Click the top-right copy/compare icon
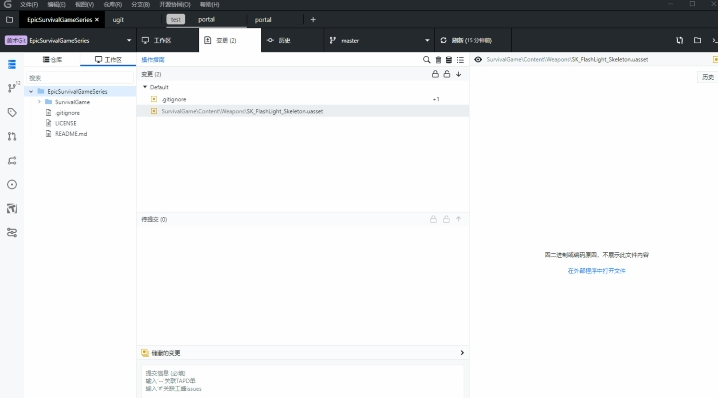 tap(680, 40)
